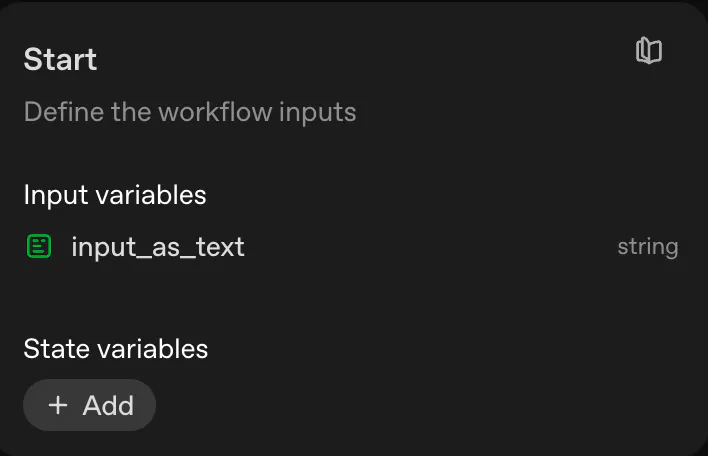Image resolution: width=708 pixels, height=456 pixels.
Task: Select the State variables section label
Action: click(x=116, y=348)
